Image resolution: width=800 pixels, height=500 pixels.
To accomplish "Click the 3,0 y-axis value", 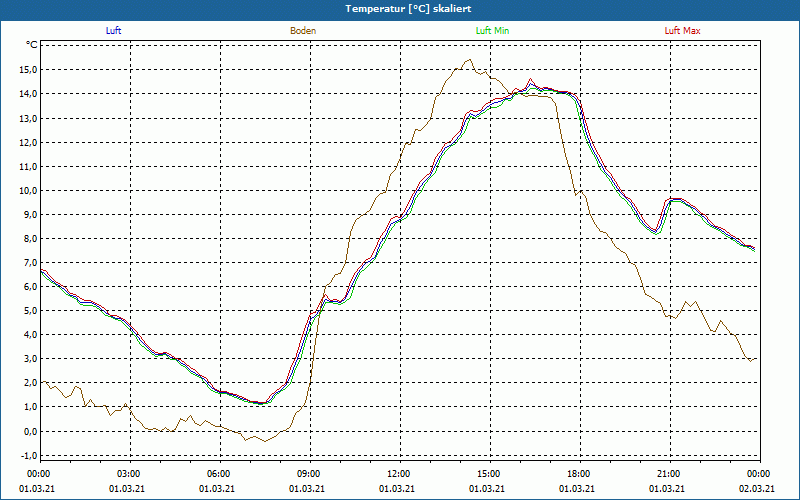I will click(31, 358).
